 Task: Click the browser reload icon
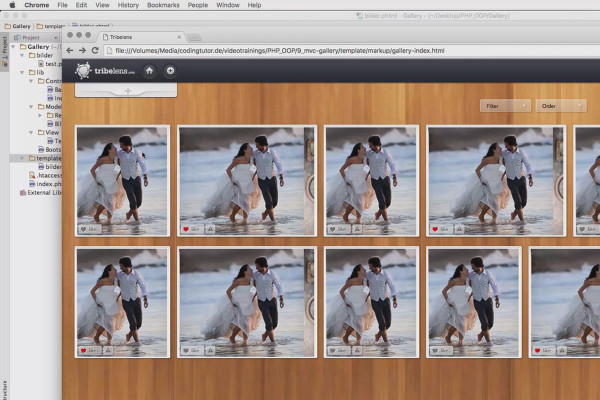click(95, 51)
